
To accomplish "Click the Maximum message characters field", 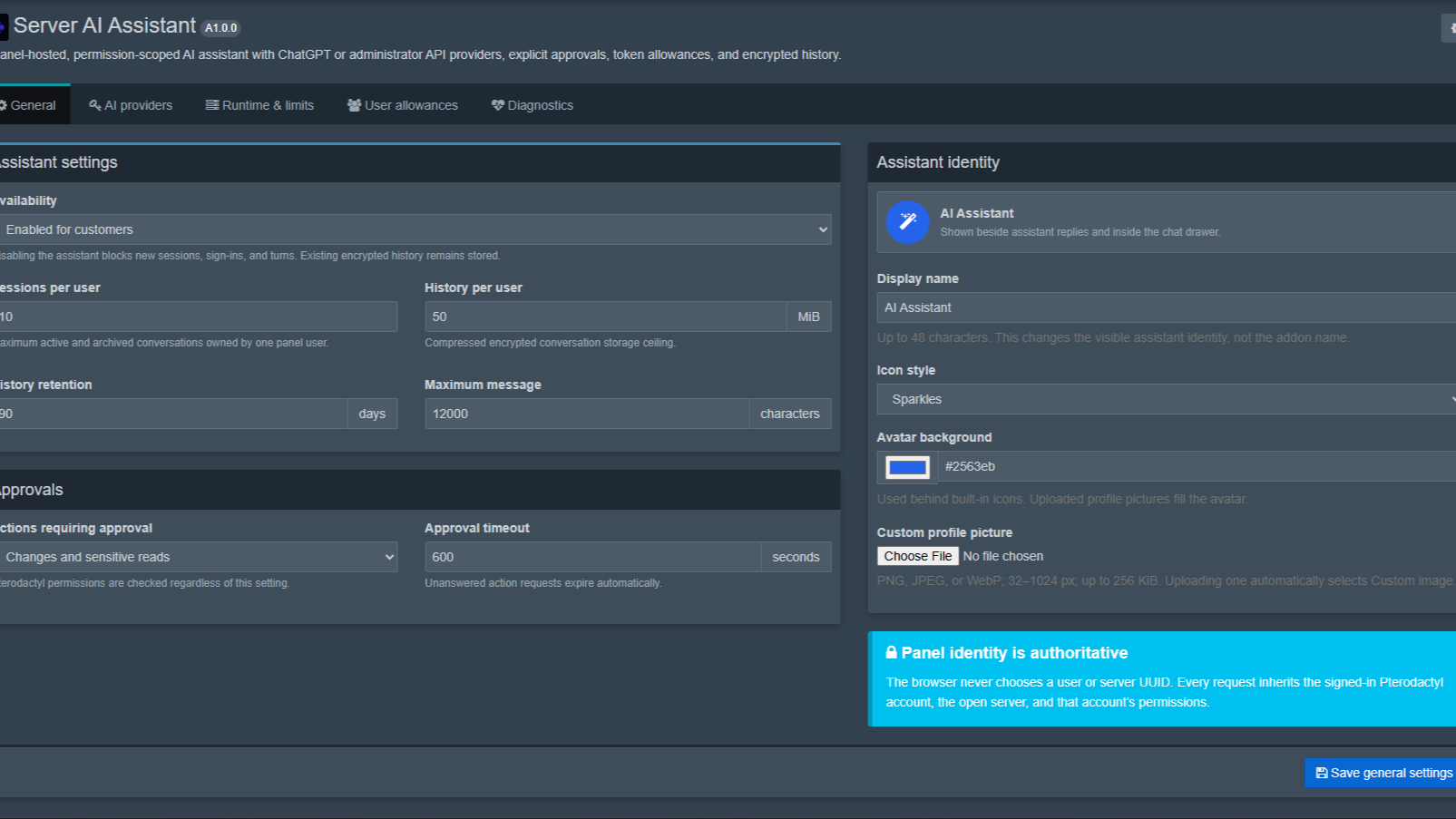I will coord(587,414).
